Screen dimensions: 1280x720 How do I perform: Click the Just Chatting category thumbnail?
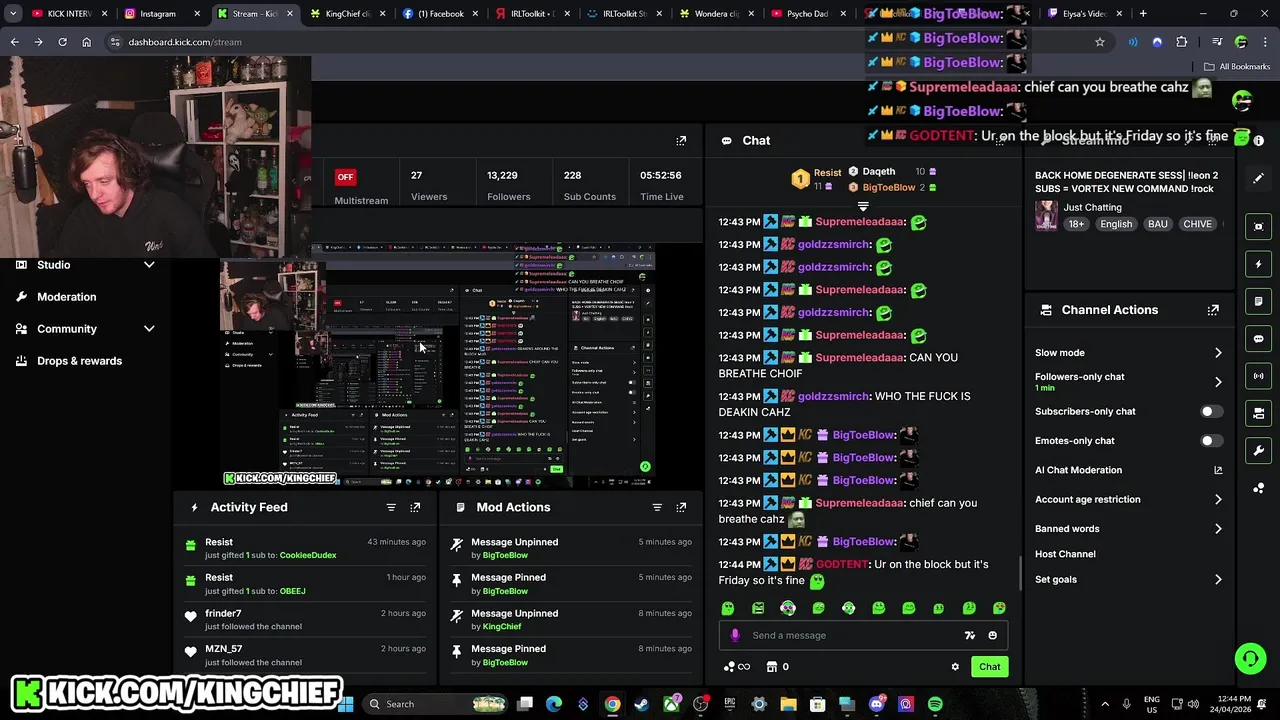click(x=1046, y=215)
